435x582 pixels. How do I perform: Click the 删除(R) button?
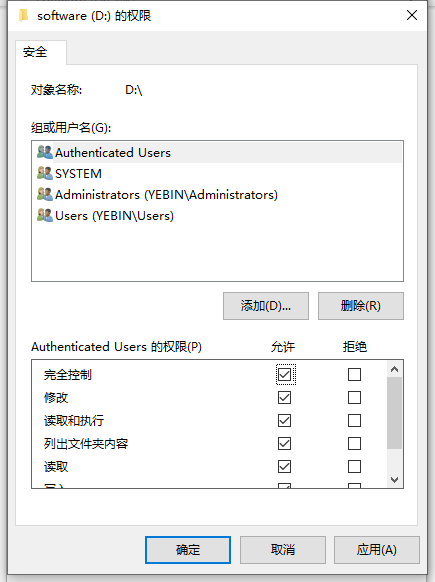pos(360,306)
